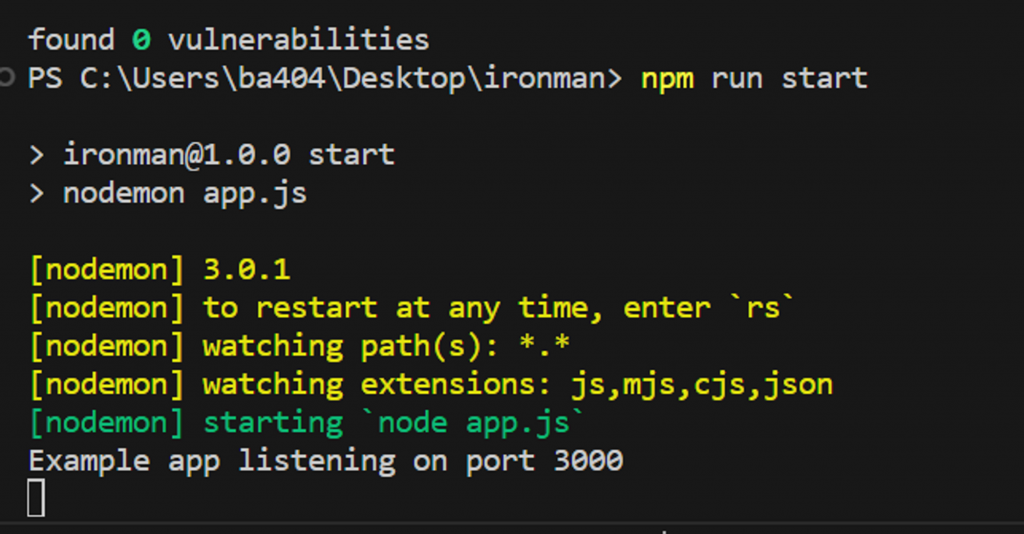Viewport: 1024px width, 534px height.
Task: Click the "found 0 vulnerabilities" line
Action: [229, 40]
